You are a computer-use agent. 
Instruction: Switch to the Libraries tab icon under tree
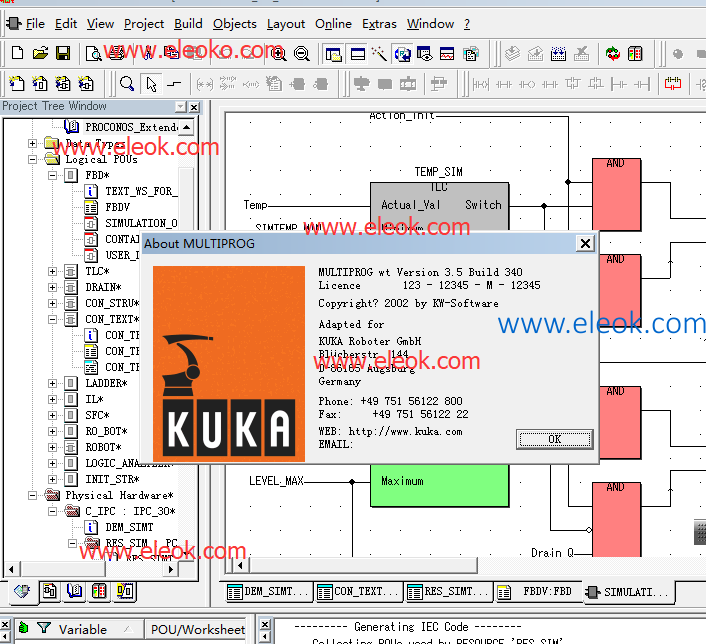pos(74,591)
